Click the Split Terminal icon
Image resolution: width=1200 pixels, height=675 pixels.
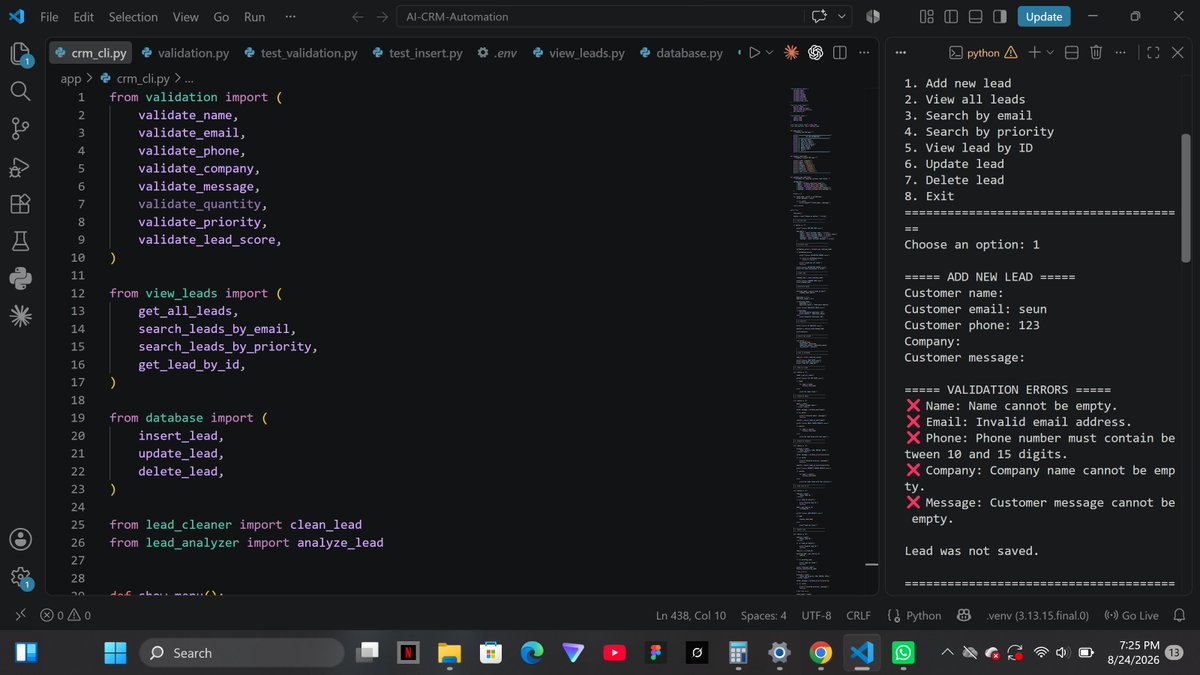[1072, 53]
